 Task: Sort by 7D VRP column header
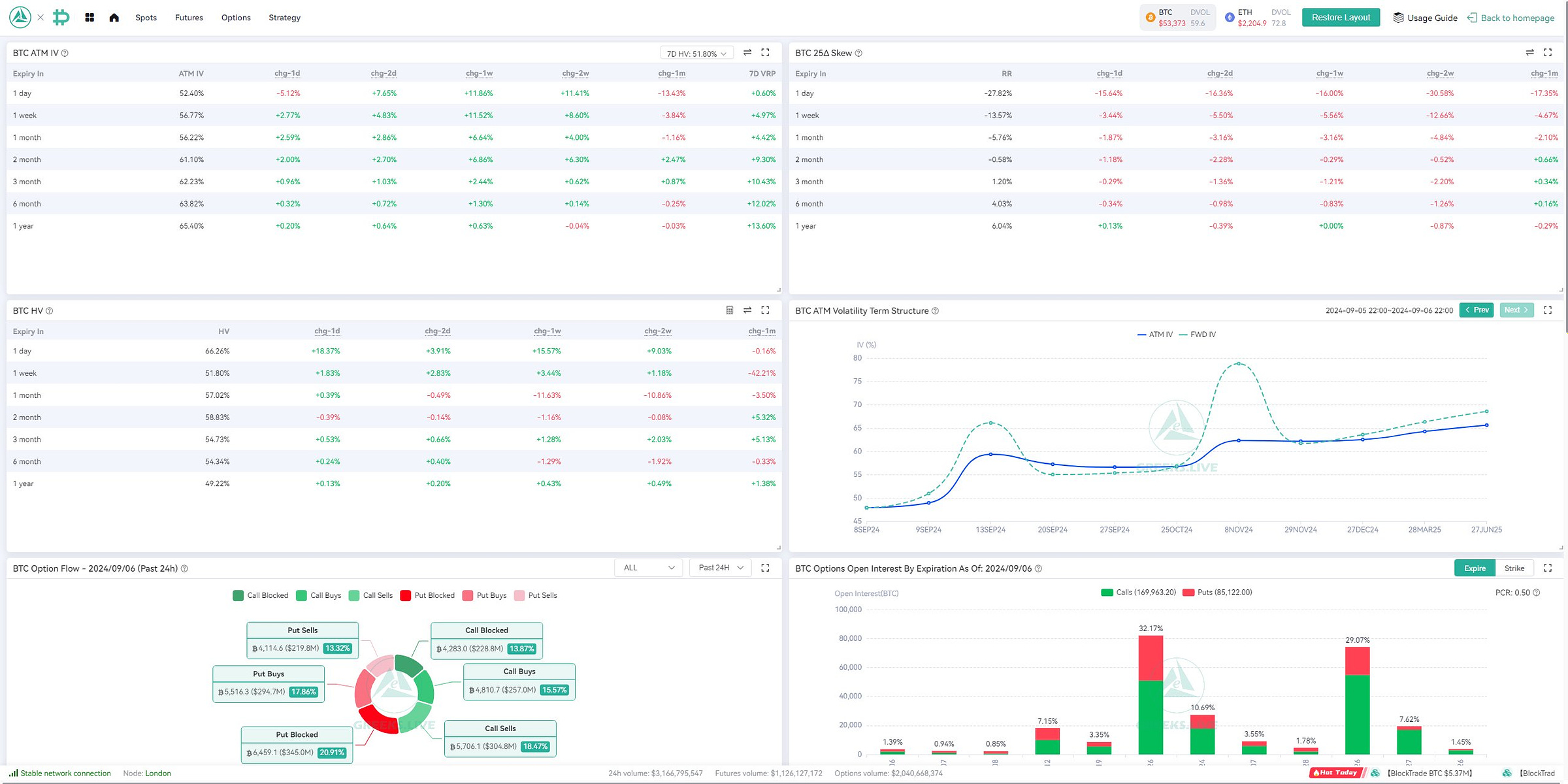pyautogui.click(x=762, y=74)
